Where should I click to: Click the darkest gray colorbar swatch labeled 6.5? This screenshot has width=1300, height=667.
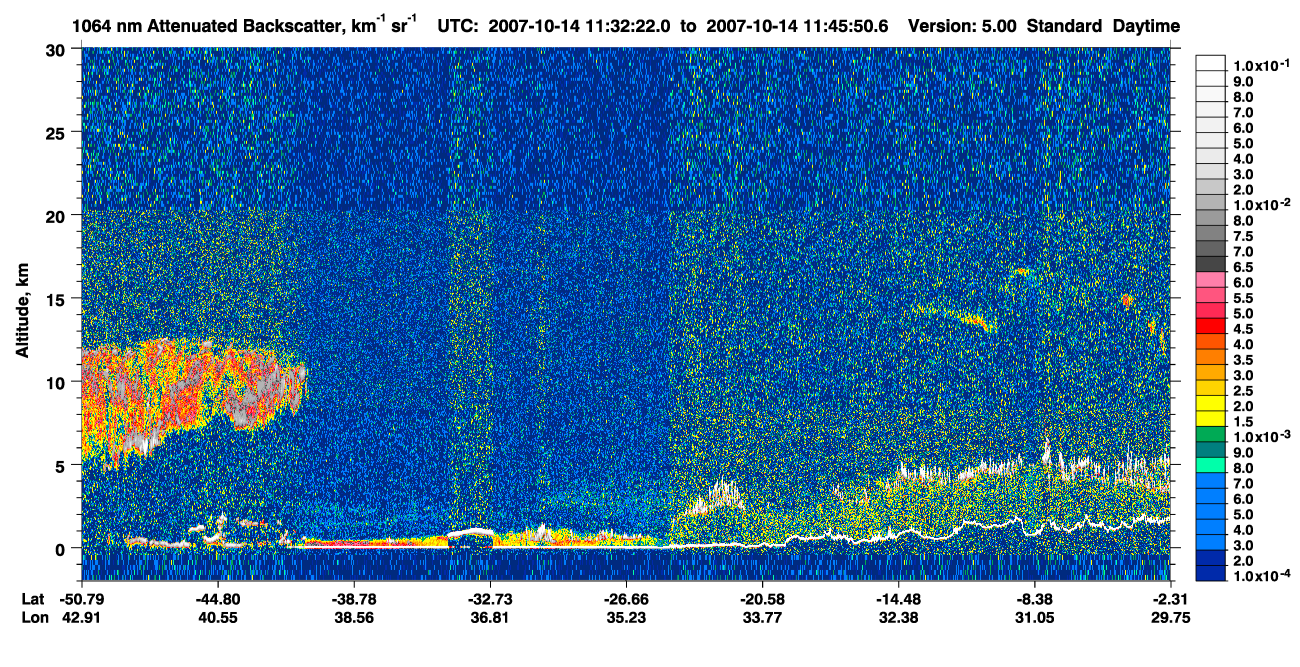pyautogui.click(x=1210, y=265)
